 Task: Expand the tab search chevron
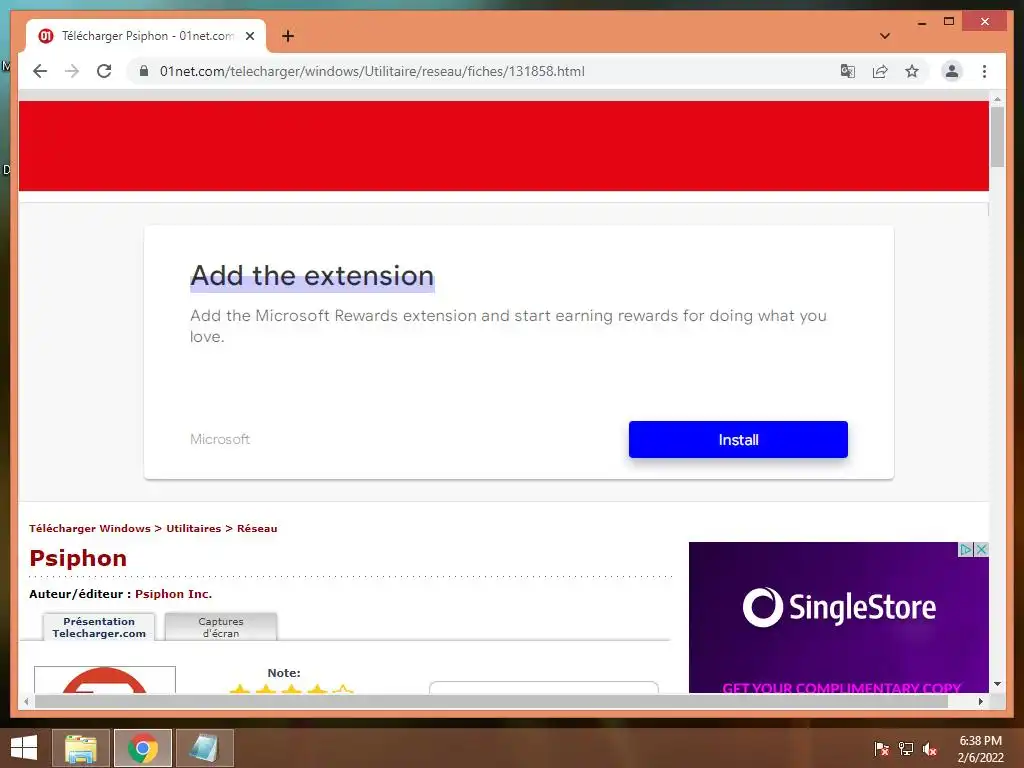click(885, 36)
